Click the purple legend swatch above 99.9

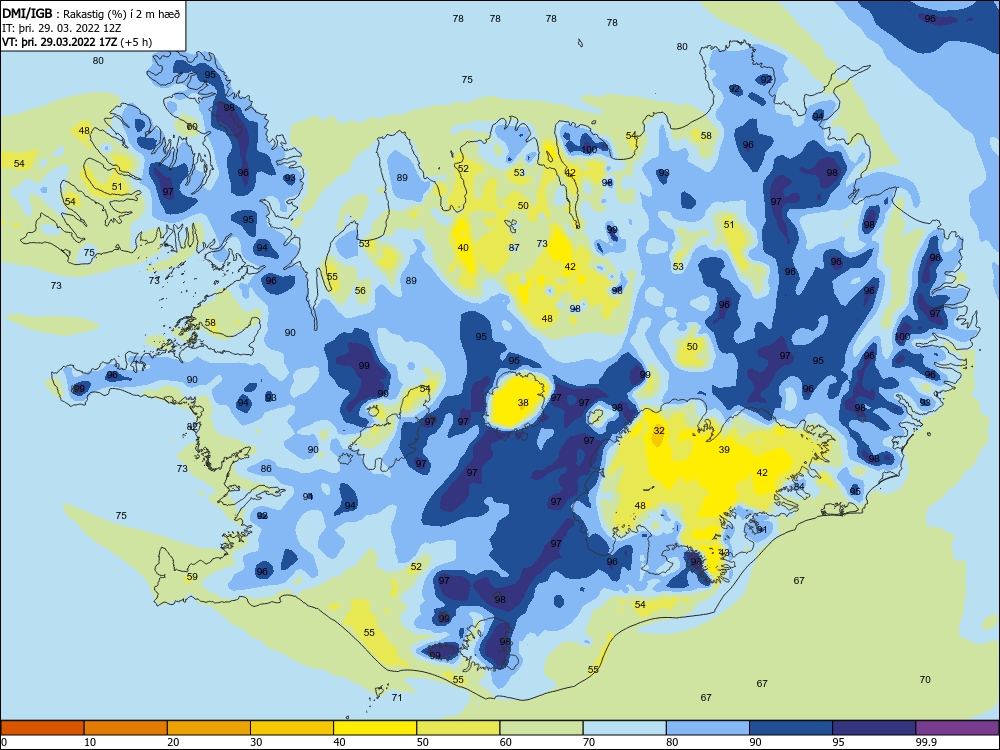pos(957,728)
